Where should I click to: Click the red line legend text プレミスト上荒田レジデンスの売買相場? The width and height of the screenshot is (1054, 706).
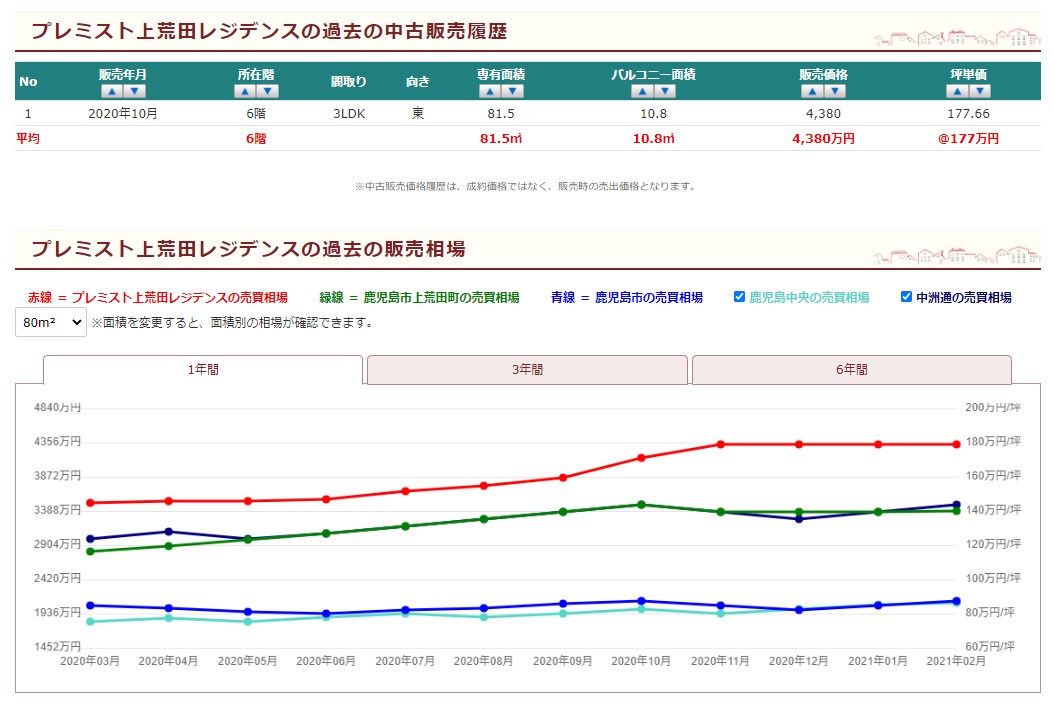179,297
